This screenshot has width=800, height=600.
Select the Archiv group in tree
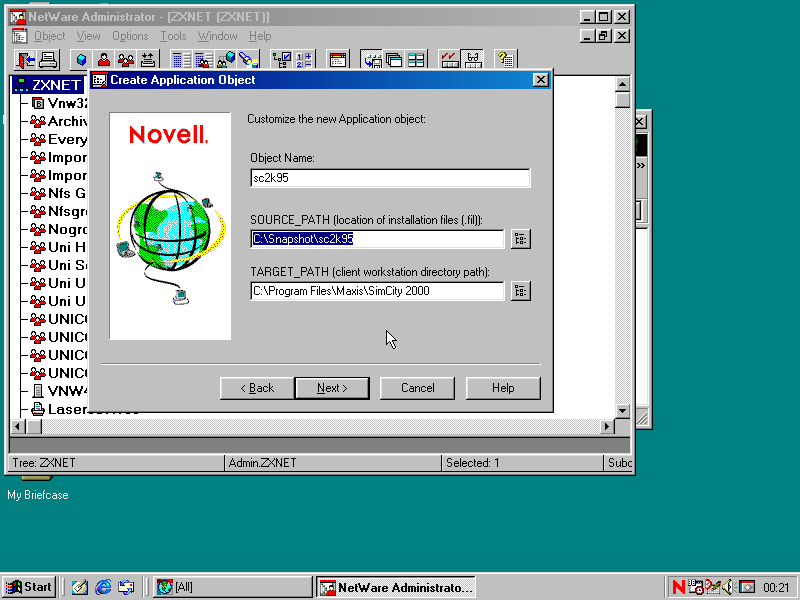tap(58, 121)
